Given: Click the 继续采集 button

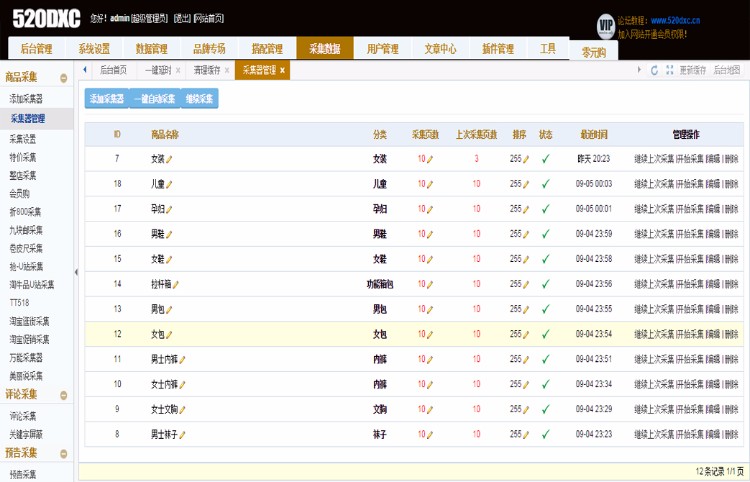Looking at the screenshot, I should coord(199,99).
